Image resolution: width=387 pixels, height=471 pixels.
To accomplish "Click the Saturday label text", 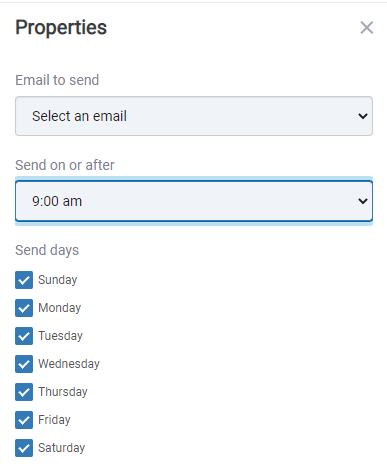I will pyautogui.click(x=62, y=448).
